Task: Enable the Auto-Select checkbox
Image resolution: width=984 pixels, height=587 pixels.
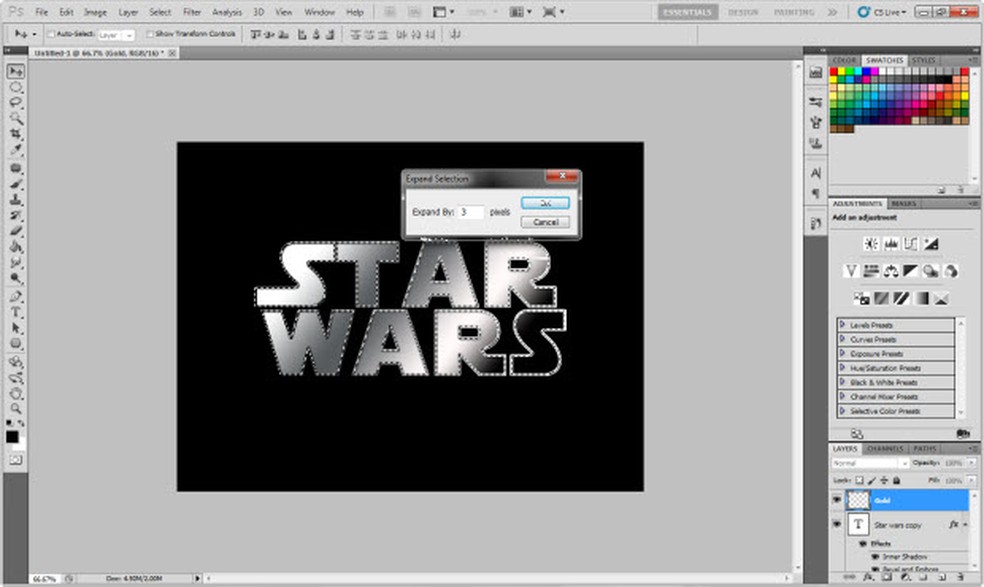Action: 51,34
